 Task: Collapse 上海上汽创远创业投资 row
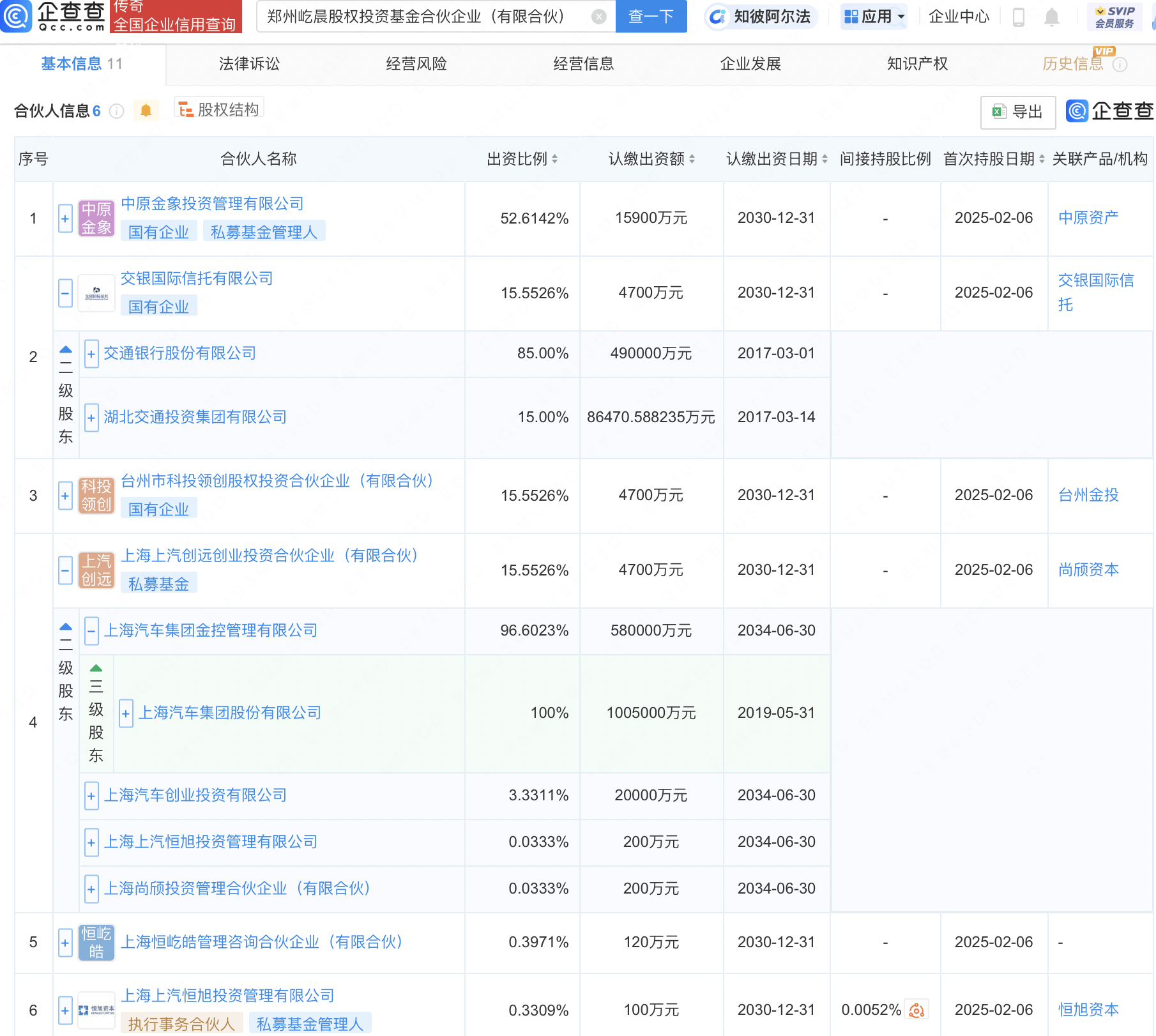(x=65, y=570)
